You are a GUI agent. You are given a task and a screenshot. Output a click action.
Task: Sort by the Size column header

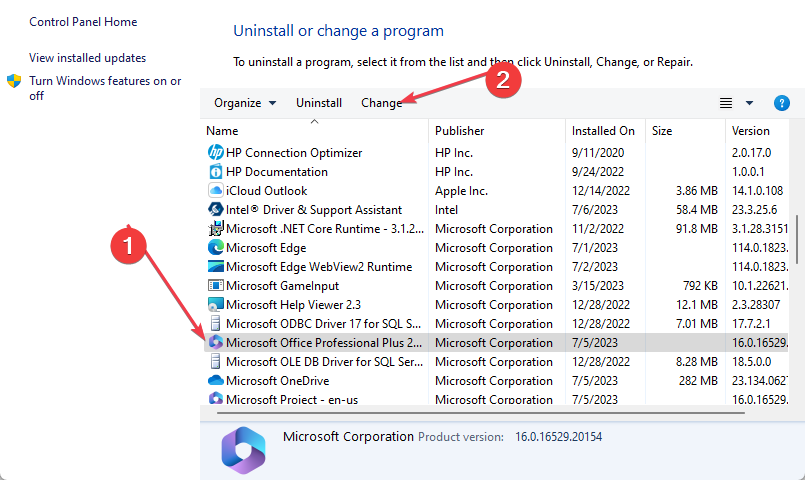pos(685,131)
